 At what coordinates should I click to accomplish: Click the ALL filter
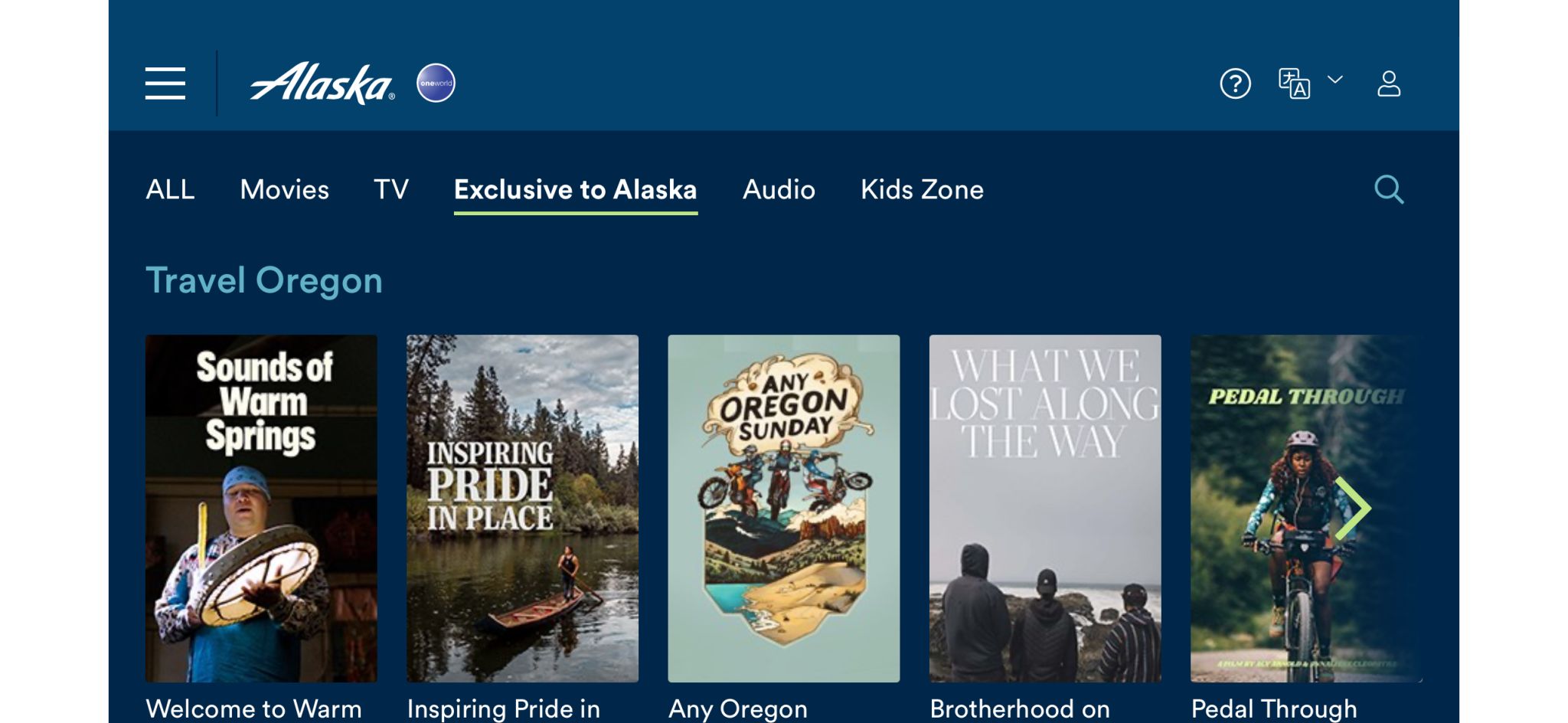tap(170, 190)
